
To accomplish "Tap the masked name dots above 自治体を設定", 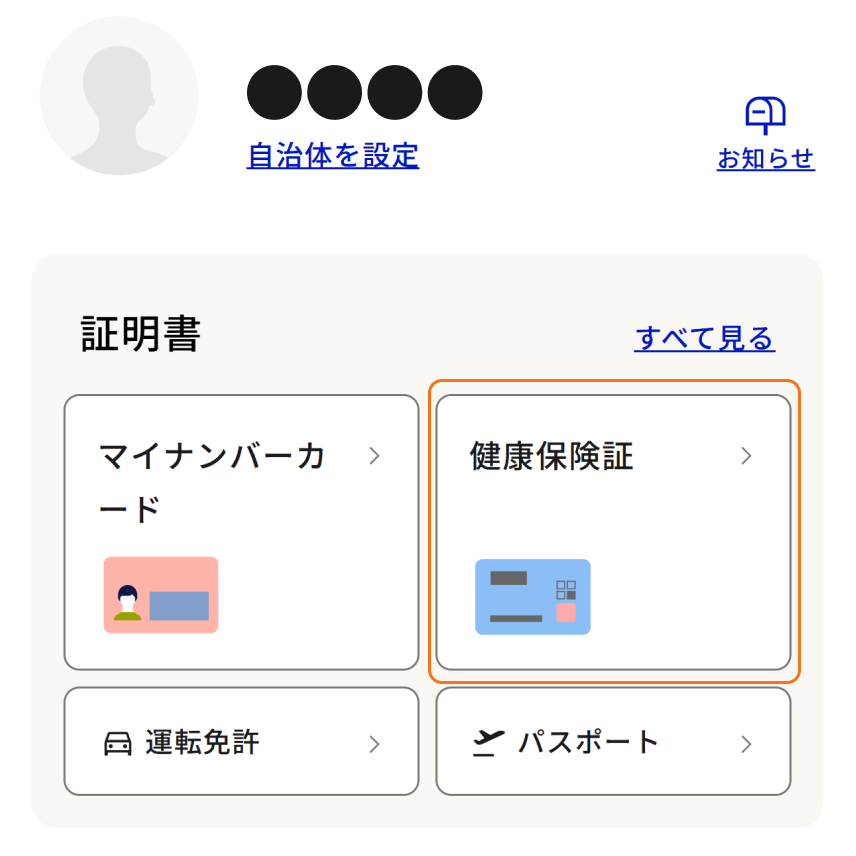I will [364, 91].
